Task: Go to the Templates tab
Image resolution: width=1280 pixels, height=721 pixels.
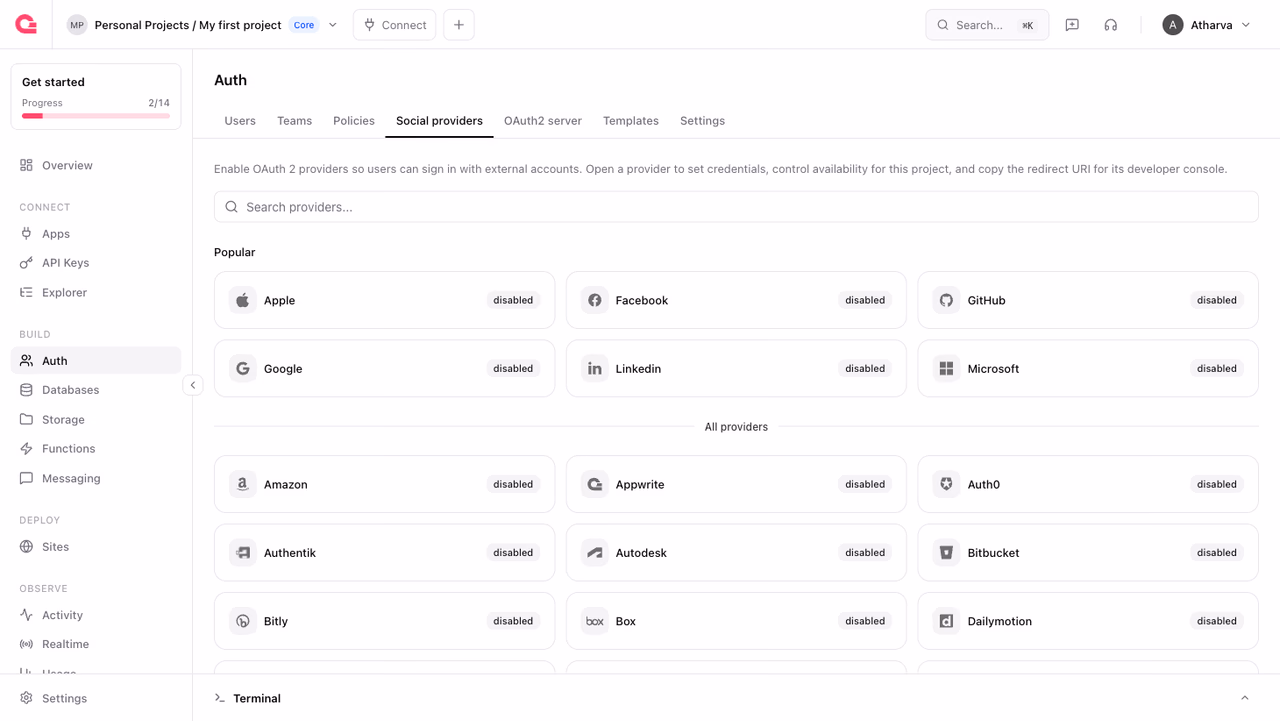Action: [631, 121]
